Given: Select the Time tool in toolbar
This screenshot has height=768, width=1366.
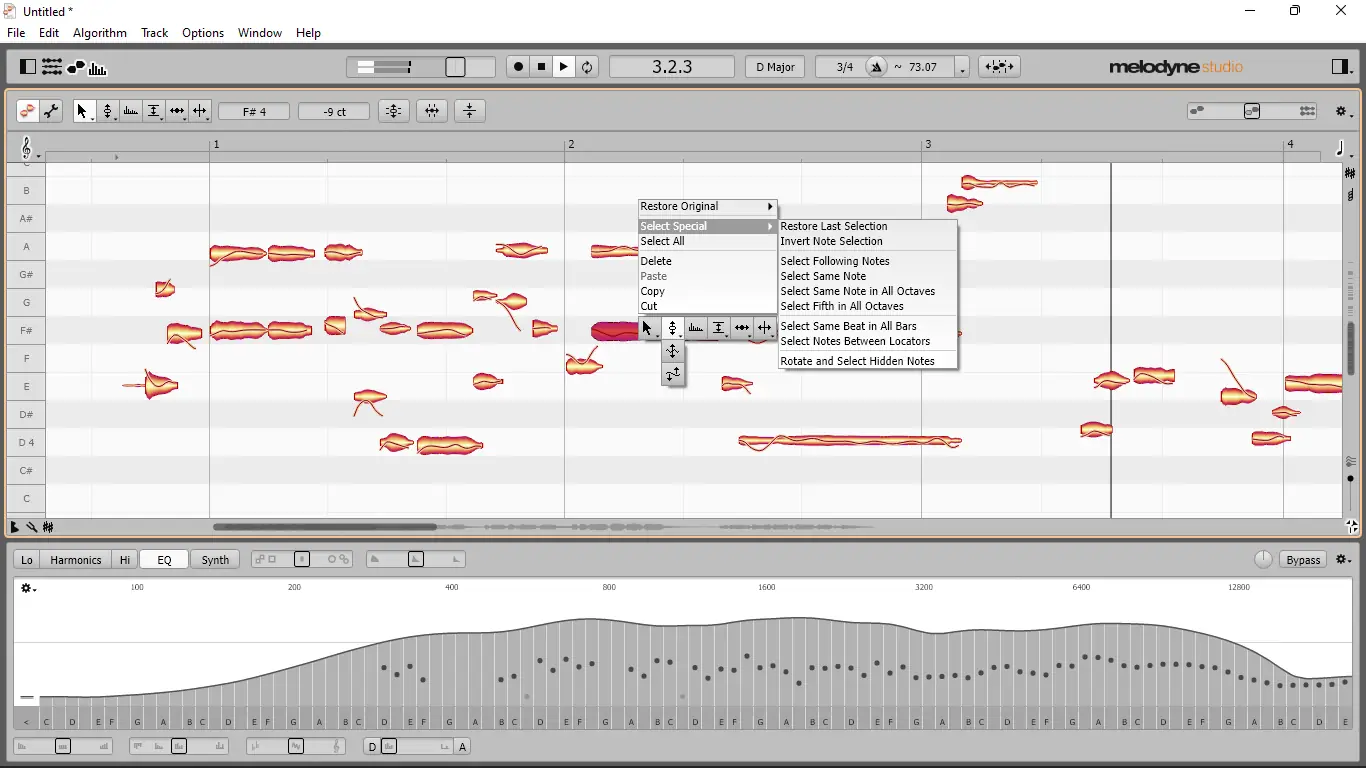Looking at the screenshot, I should [177, 111].
